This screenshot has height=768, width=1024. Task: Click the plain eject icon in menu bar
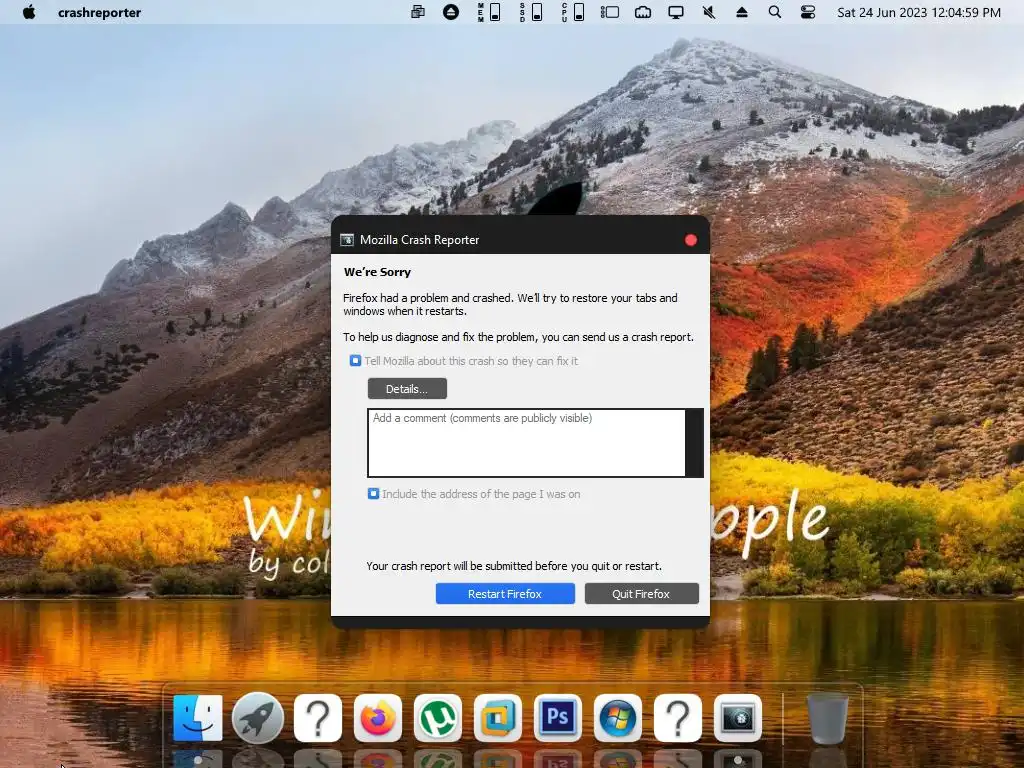pyautogui.click(x=742, y=12)
